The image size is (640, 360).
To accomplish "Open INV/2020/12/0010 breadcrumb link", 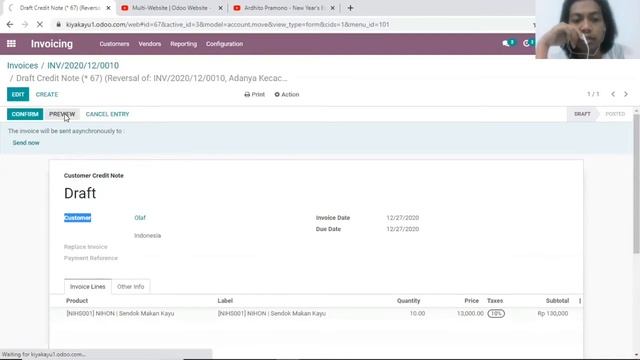I will point(83,65).
